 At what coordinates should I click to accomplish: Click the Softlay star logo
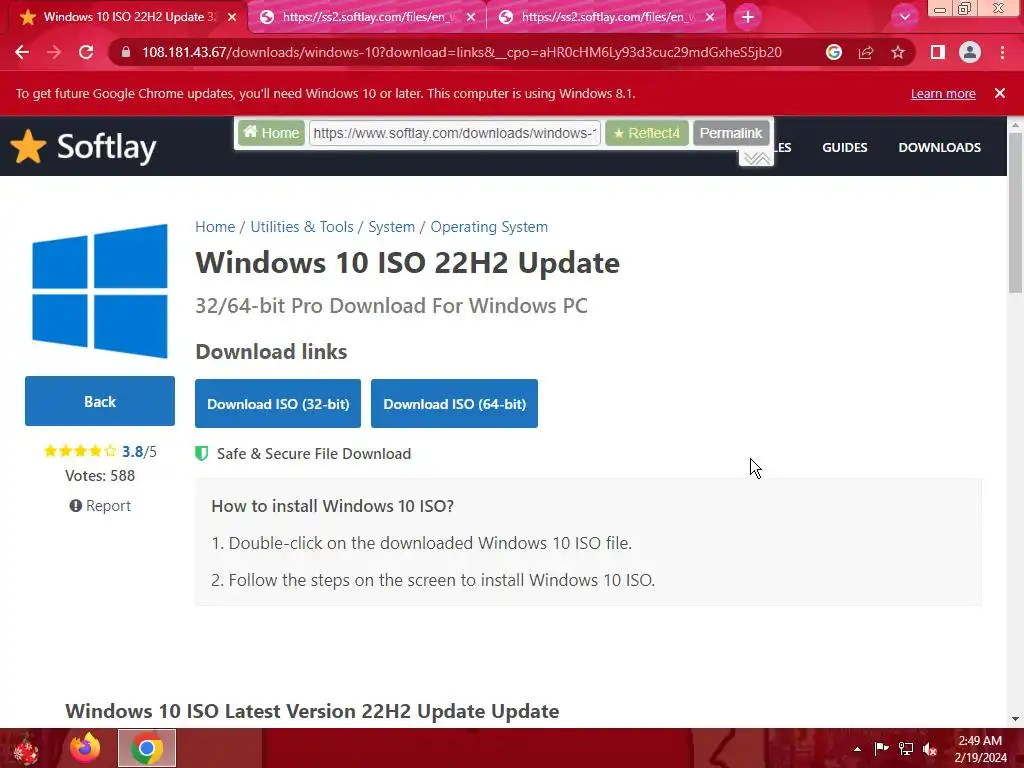coord(28,146)
